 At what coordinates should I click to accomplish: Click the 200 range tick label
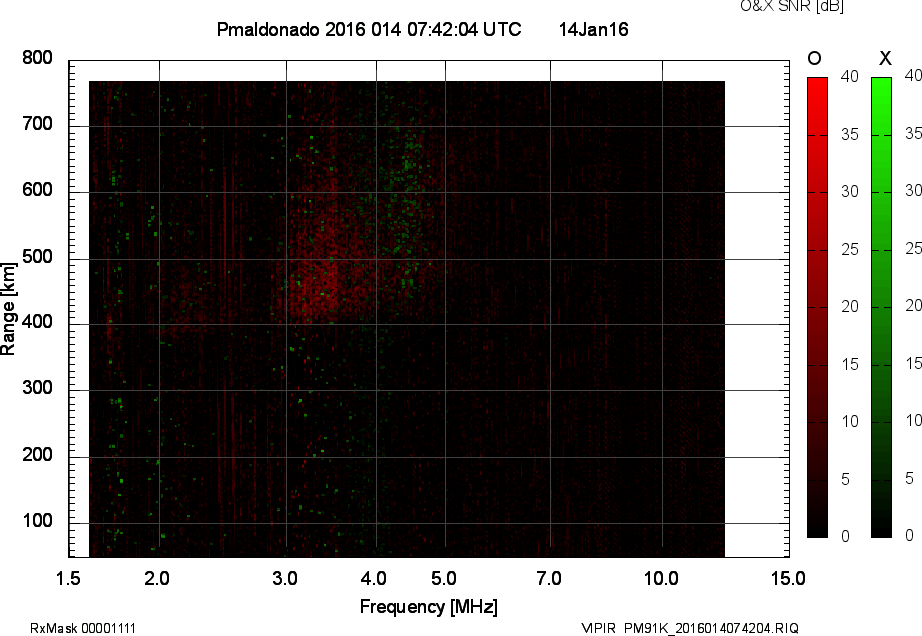pos(37,454)
